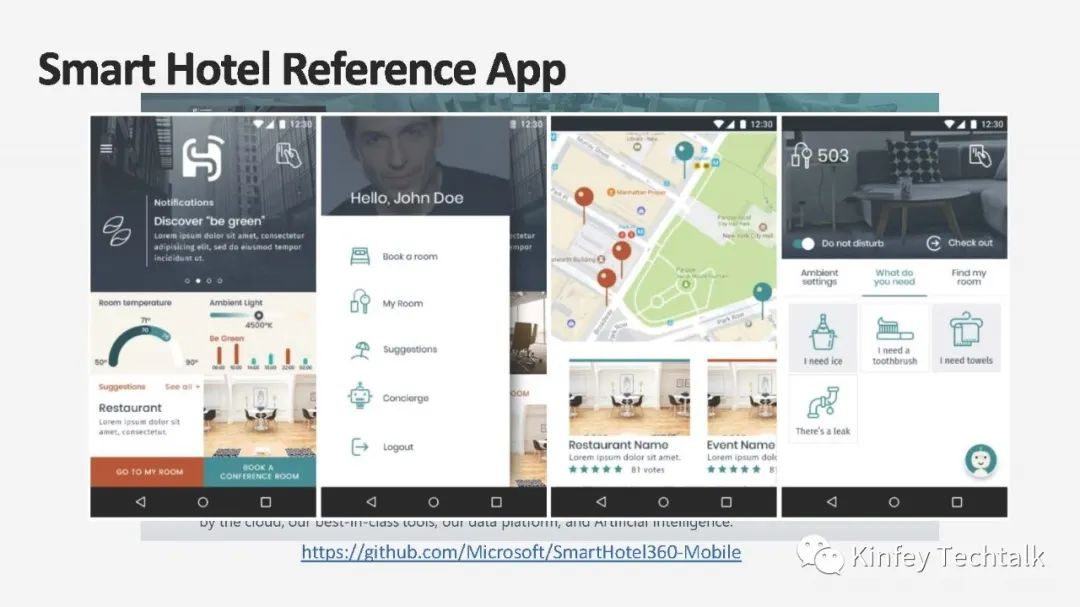Tap the NFC door-key icon on room 503 screen

tap(979, 156)
